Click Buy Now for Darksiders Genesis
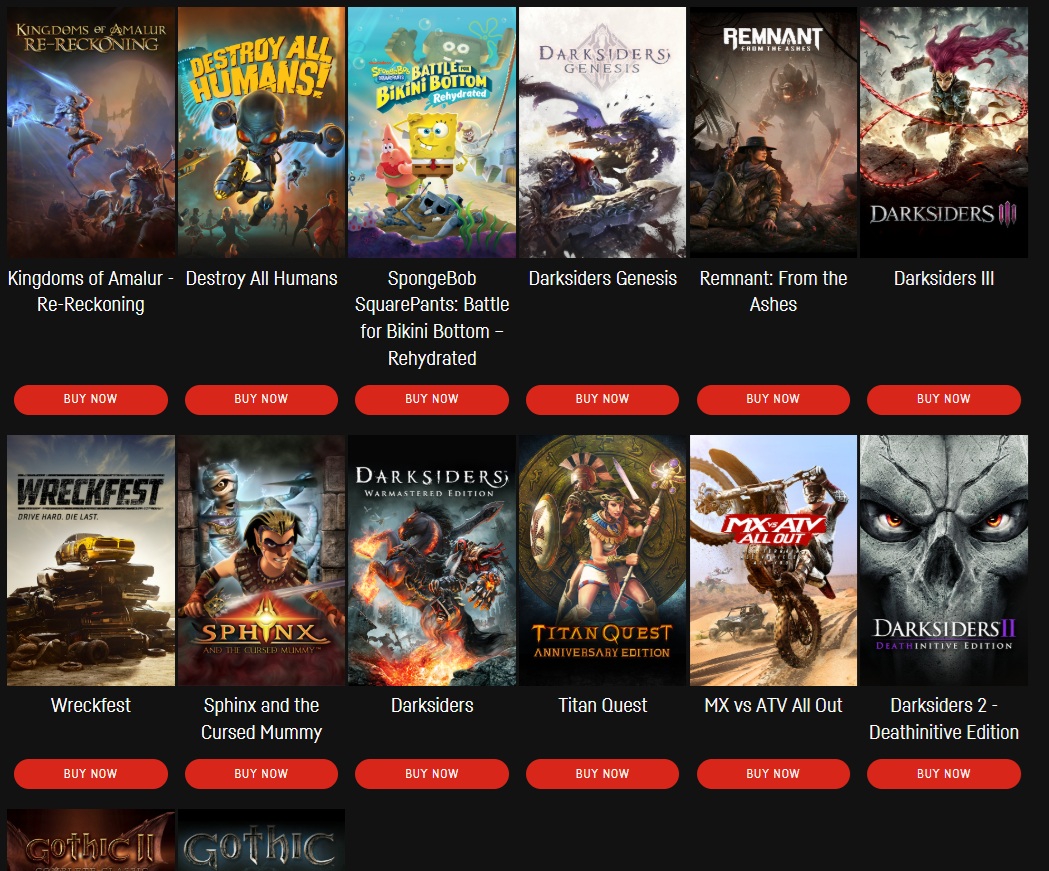Image resolution: width=1049 pixels, height=871 pixels. coord(602,399)
